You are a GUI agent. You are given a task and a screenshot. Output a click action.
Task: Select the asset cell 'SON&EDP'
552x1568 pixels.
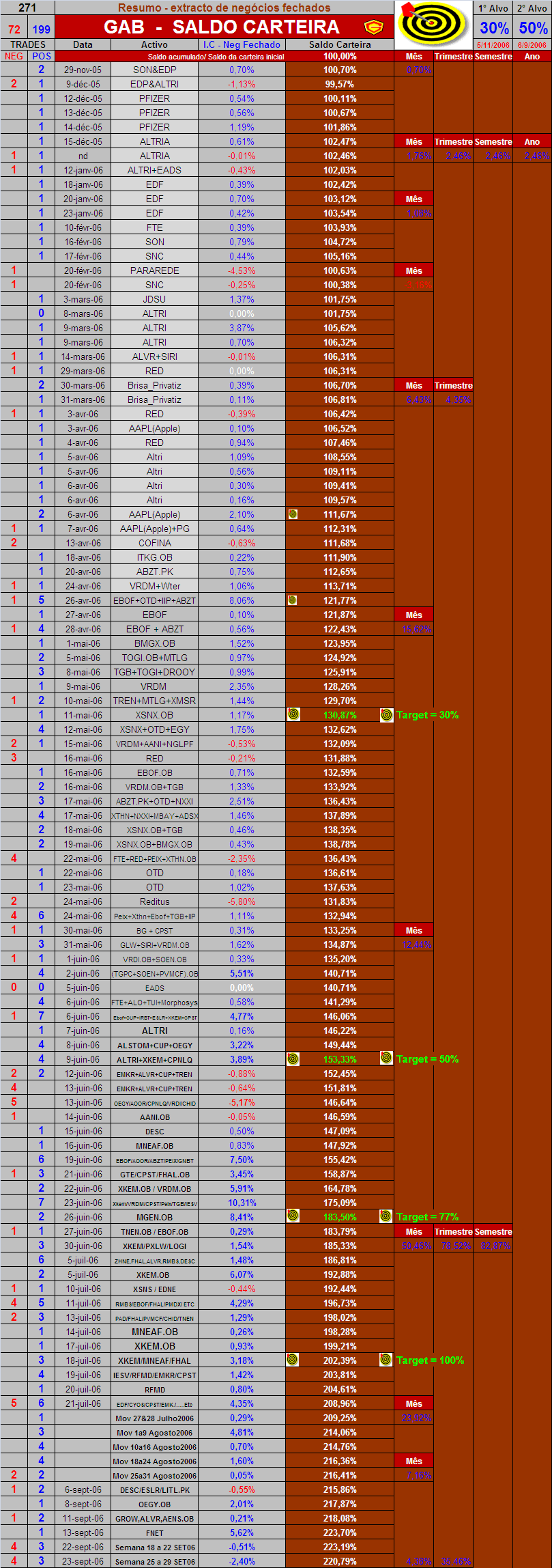click(154, 70)
